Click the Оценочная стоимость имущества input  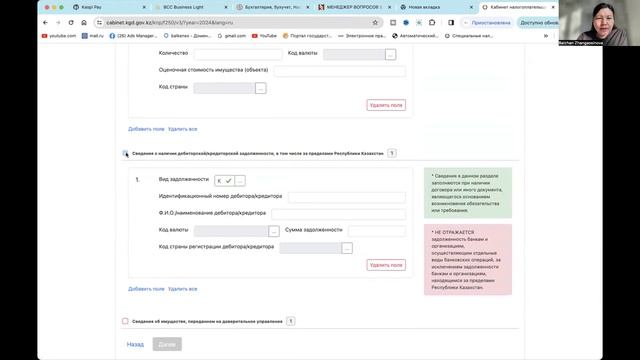340,71
